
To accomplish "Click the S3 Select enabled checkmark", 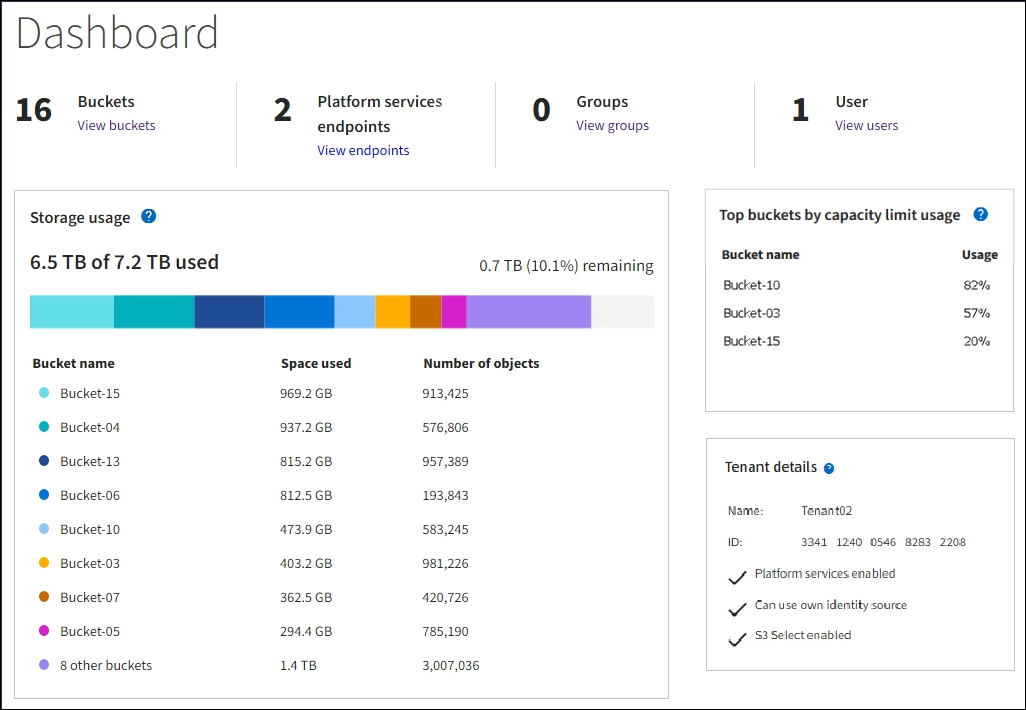I will [x=737, y=637].
